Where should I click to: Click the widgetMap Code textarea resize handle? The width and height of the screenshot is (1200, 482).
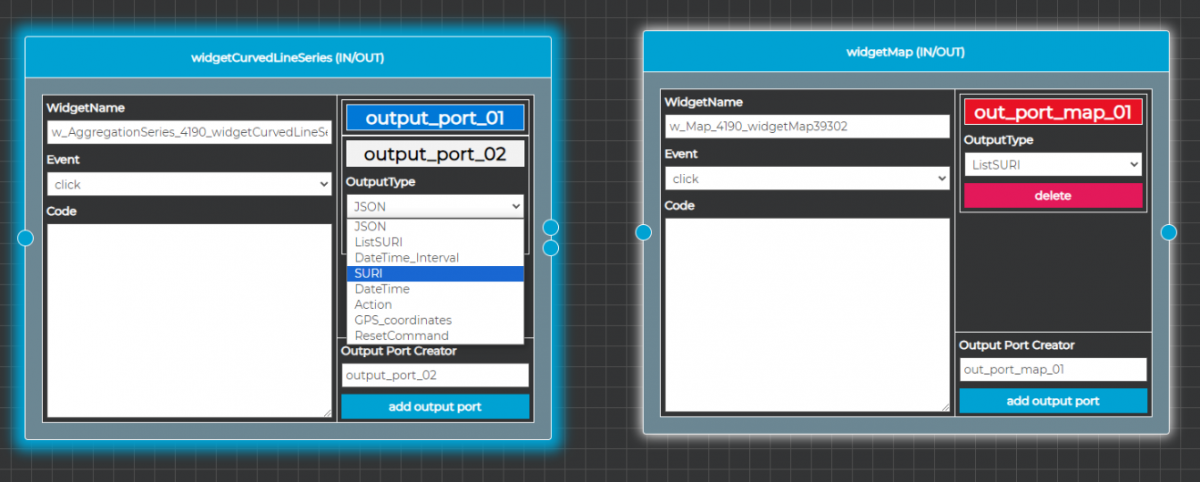944,406
